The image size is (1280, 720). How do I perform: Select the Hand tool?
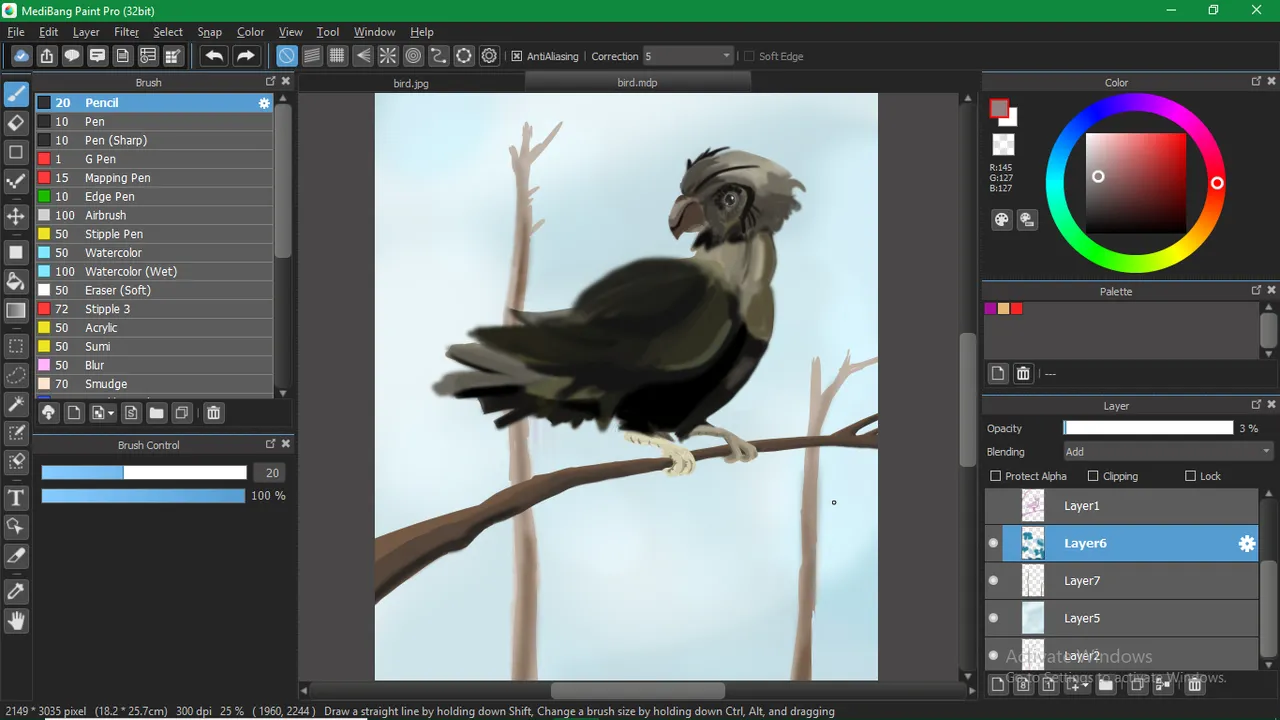tap(16, 621)
